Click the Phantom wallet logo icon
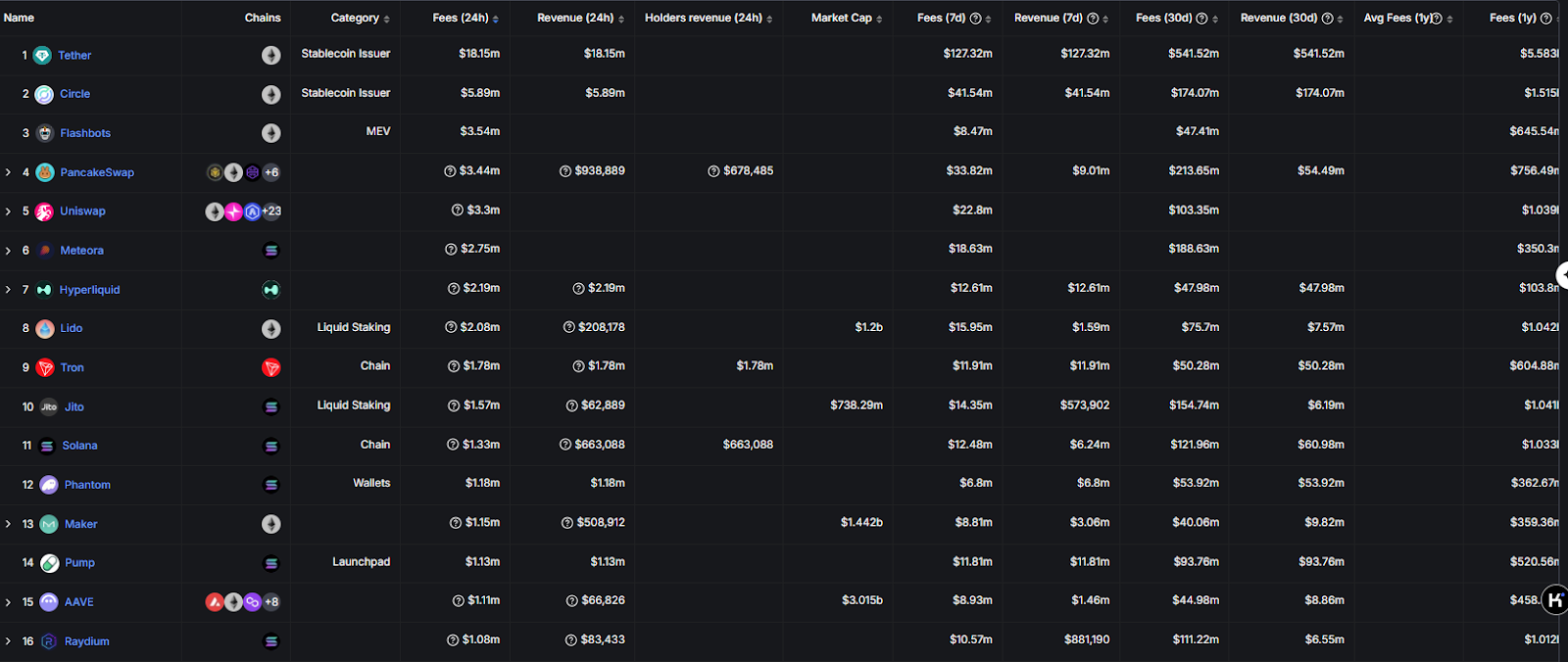The width and height of the screenshot is (1568, 662). coord(49,485)
